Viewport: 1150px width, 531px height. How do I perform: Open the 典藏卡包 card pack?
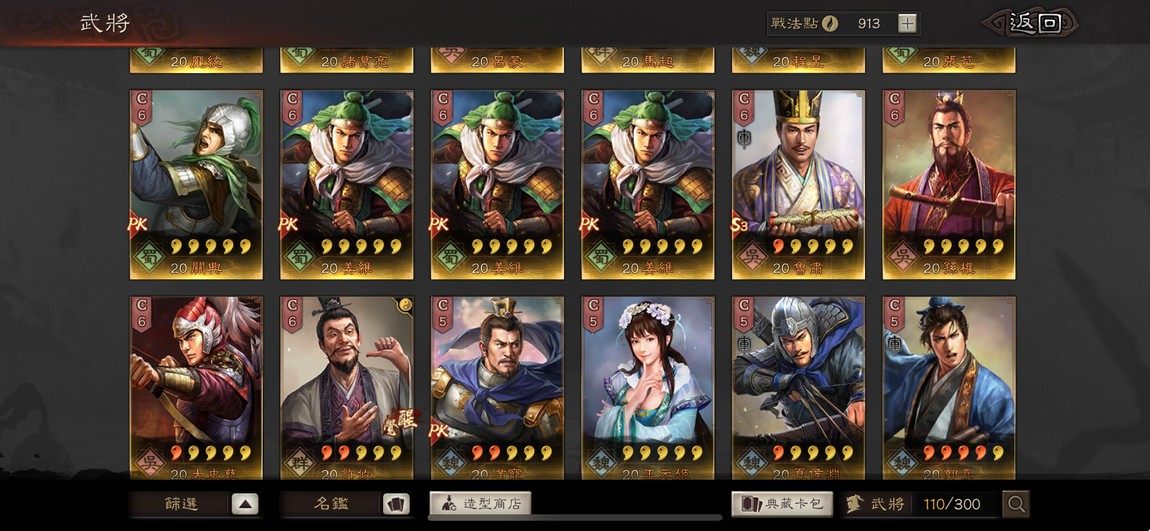click(x=782, y=504)
